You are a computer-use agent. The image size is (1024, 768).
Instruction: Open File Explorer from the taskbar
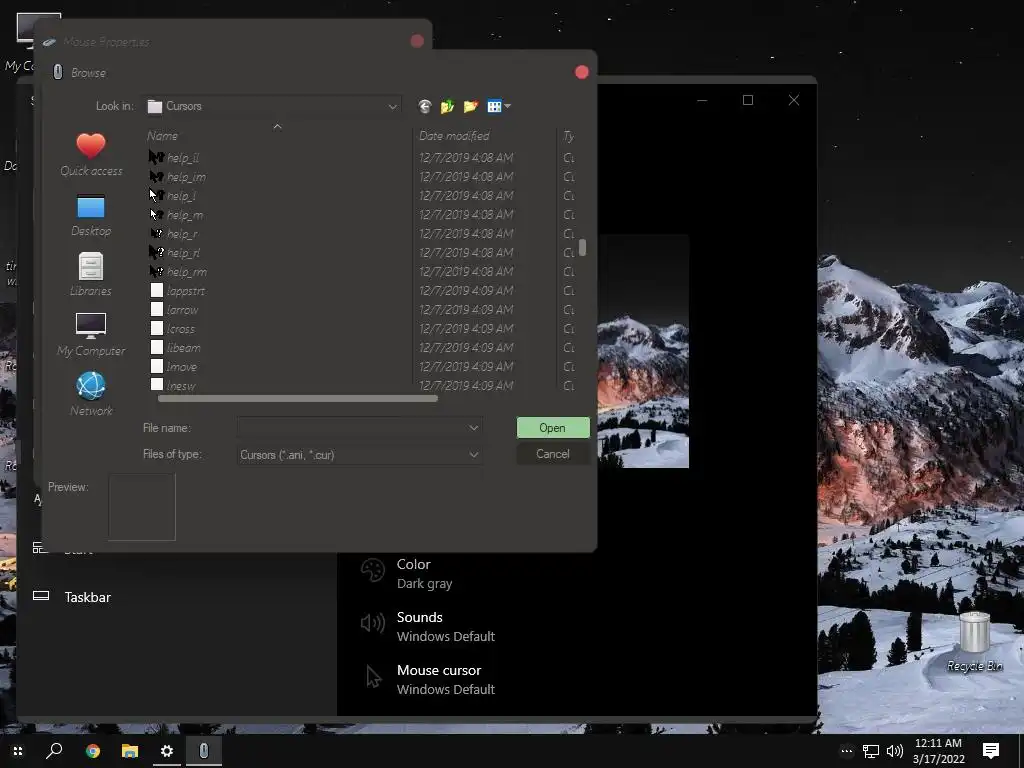tap(130, 751)
